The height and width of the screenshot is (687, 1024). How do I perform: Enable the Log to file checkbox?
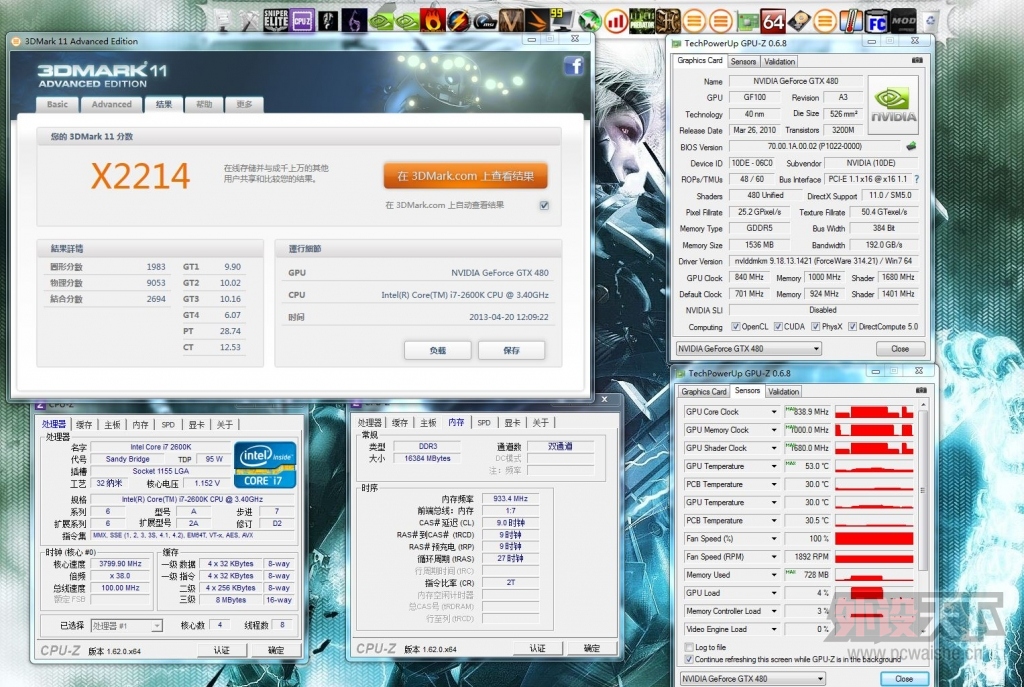click(689, 647)
